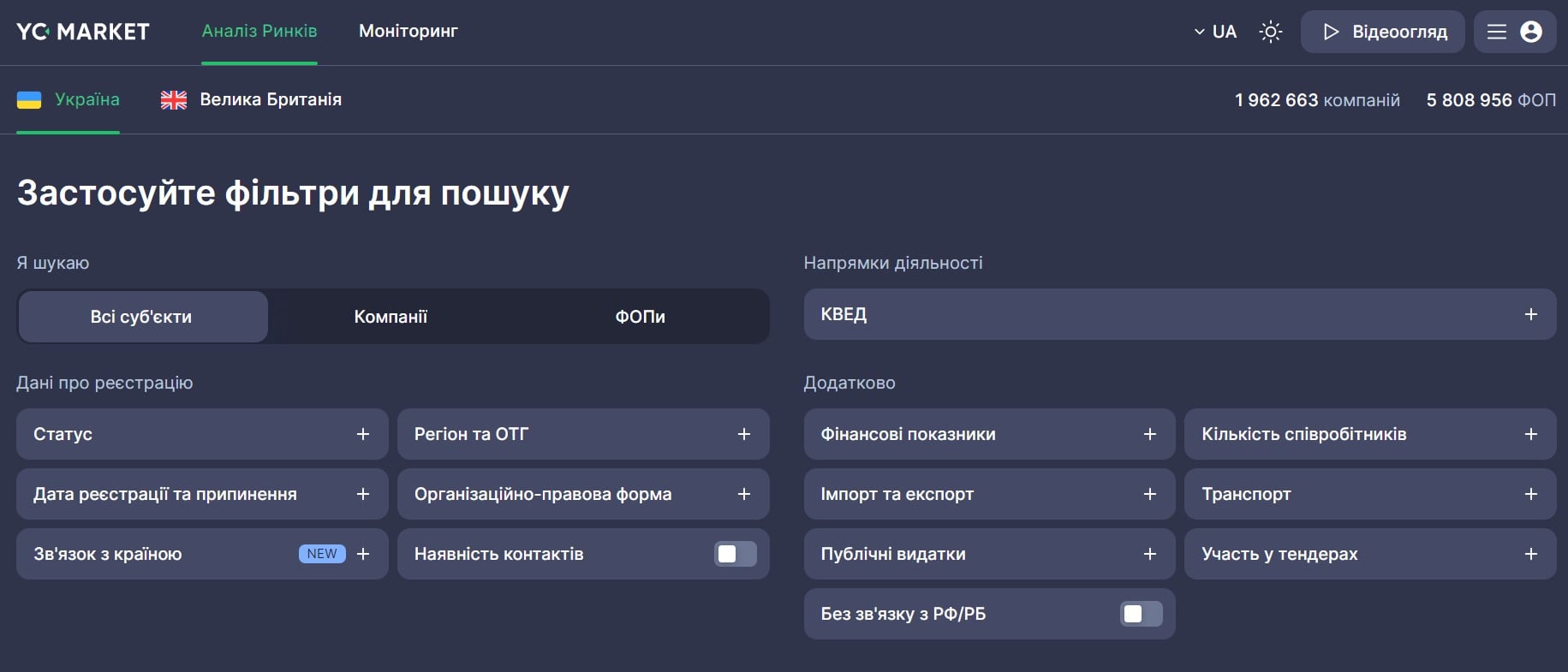Expand the Регіон та ОТГ filter
Viewport: 1568px width, 672px height.
pyautogui.click(x=582, y=434)
